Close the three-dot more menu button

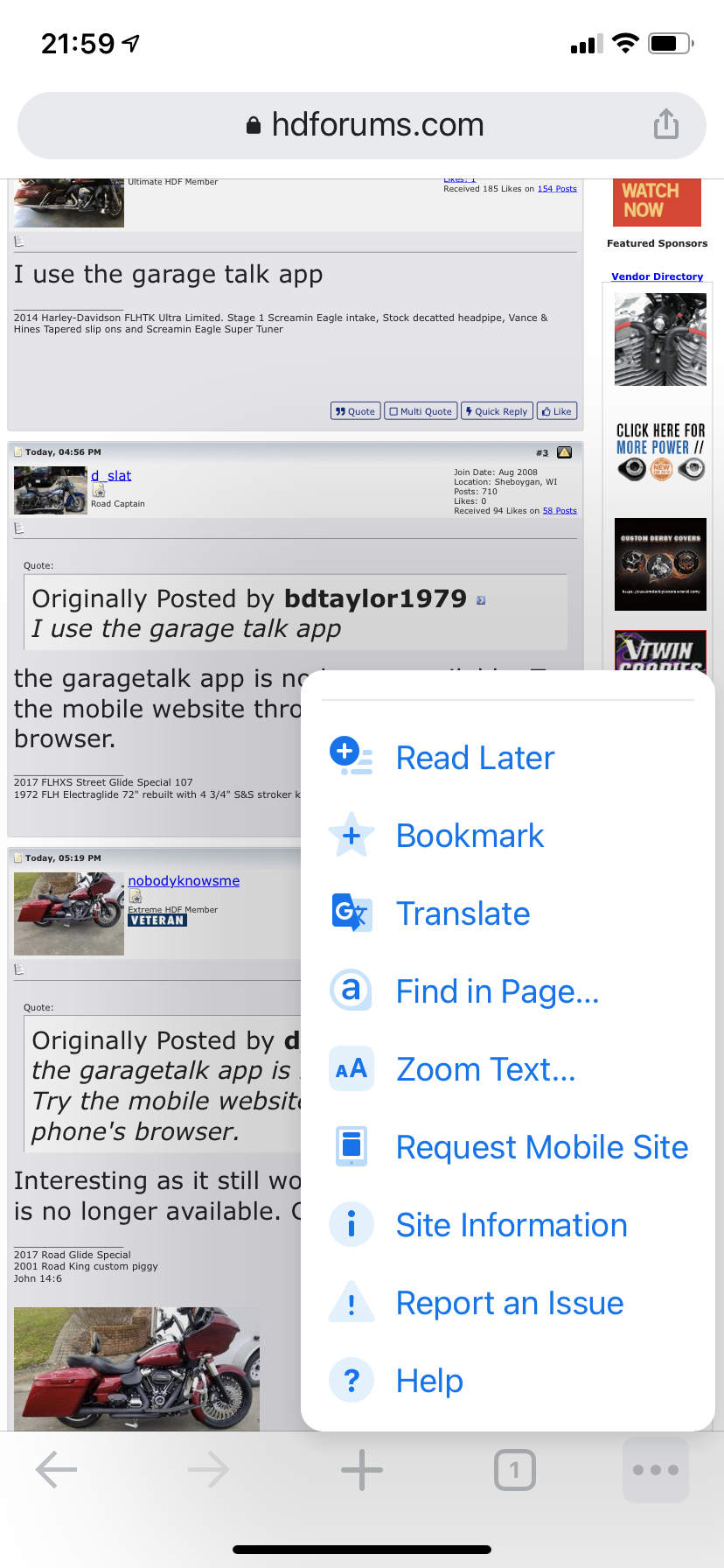pos(656,1470)
